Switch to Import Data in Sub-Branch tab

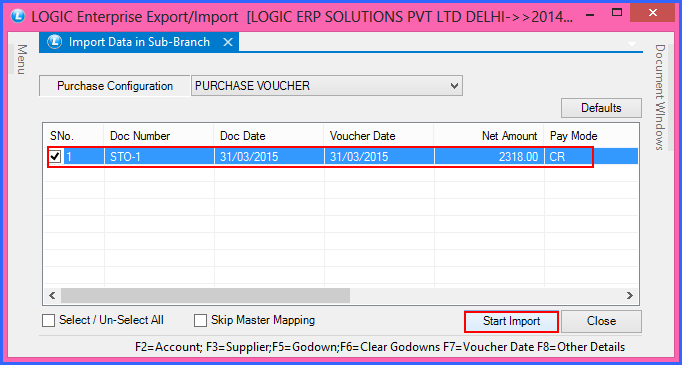139,42
